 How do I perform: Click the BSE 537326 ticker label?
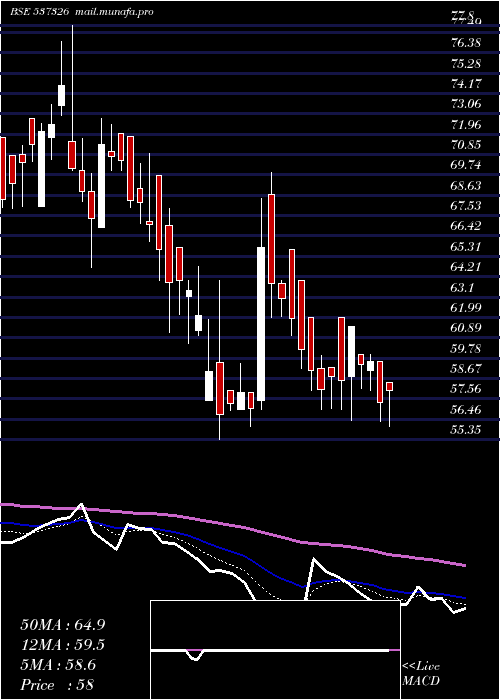point(39,12)
